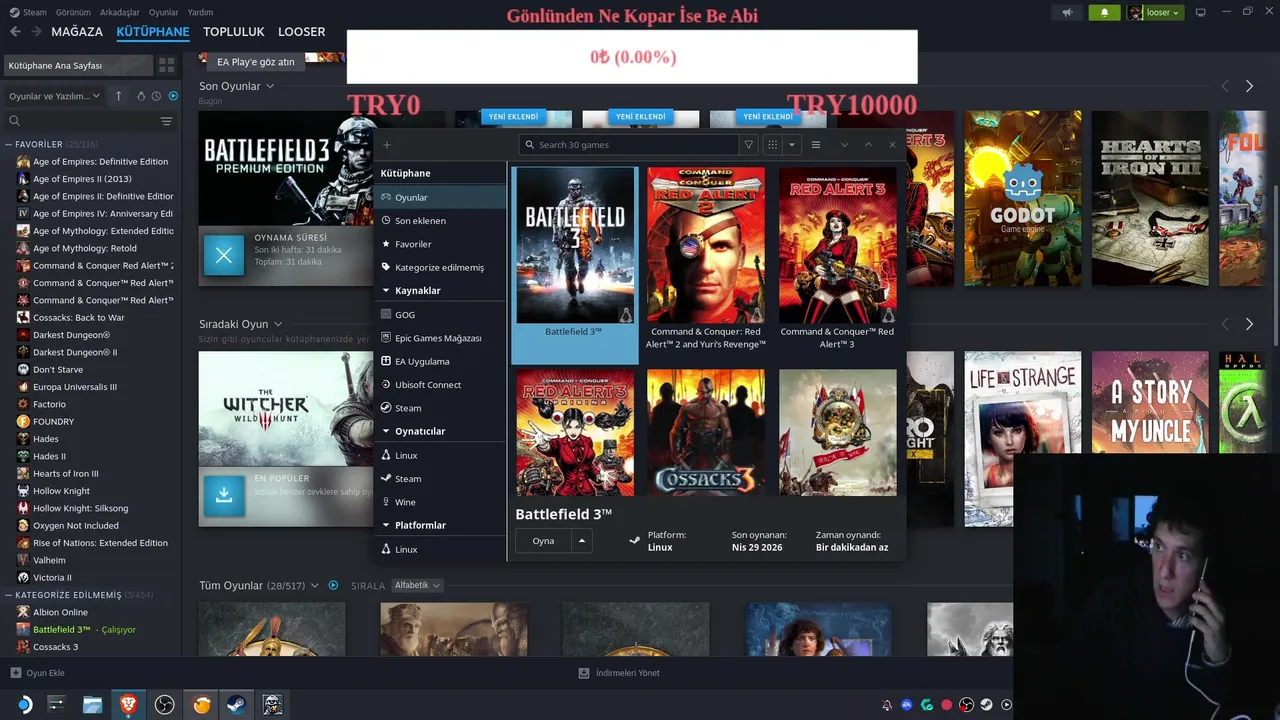Screen dimensions: 1280x720
Task: Open the view options dropdown arrow in Lutris
Action: [x=792, y=145]
